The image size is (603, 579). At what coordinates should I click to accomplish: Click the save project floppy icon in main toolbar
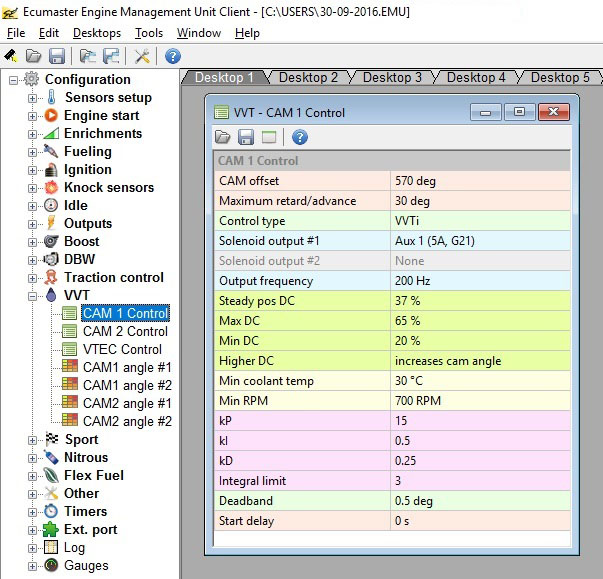(57, 56)
